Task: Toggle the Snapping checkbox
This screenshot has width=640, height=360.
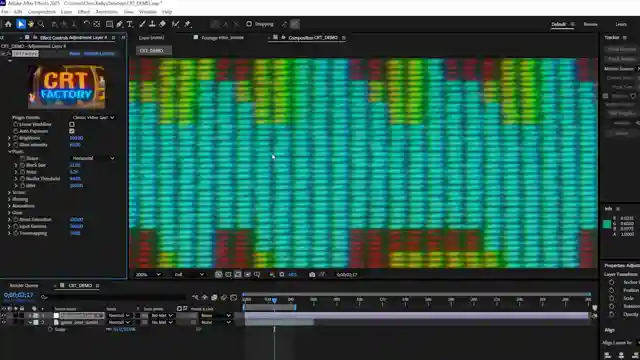Action: (x=249, y=24)
